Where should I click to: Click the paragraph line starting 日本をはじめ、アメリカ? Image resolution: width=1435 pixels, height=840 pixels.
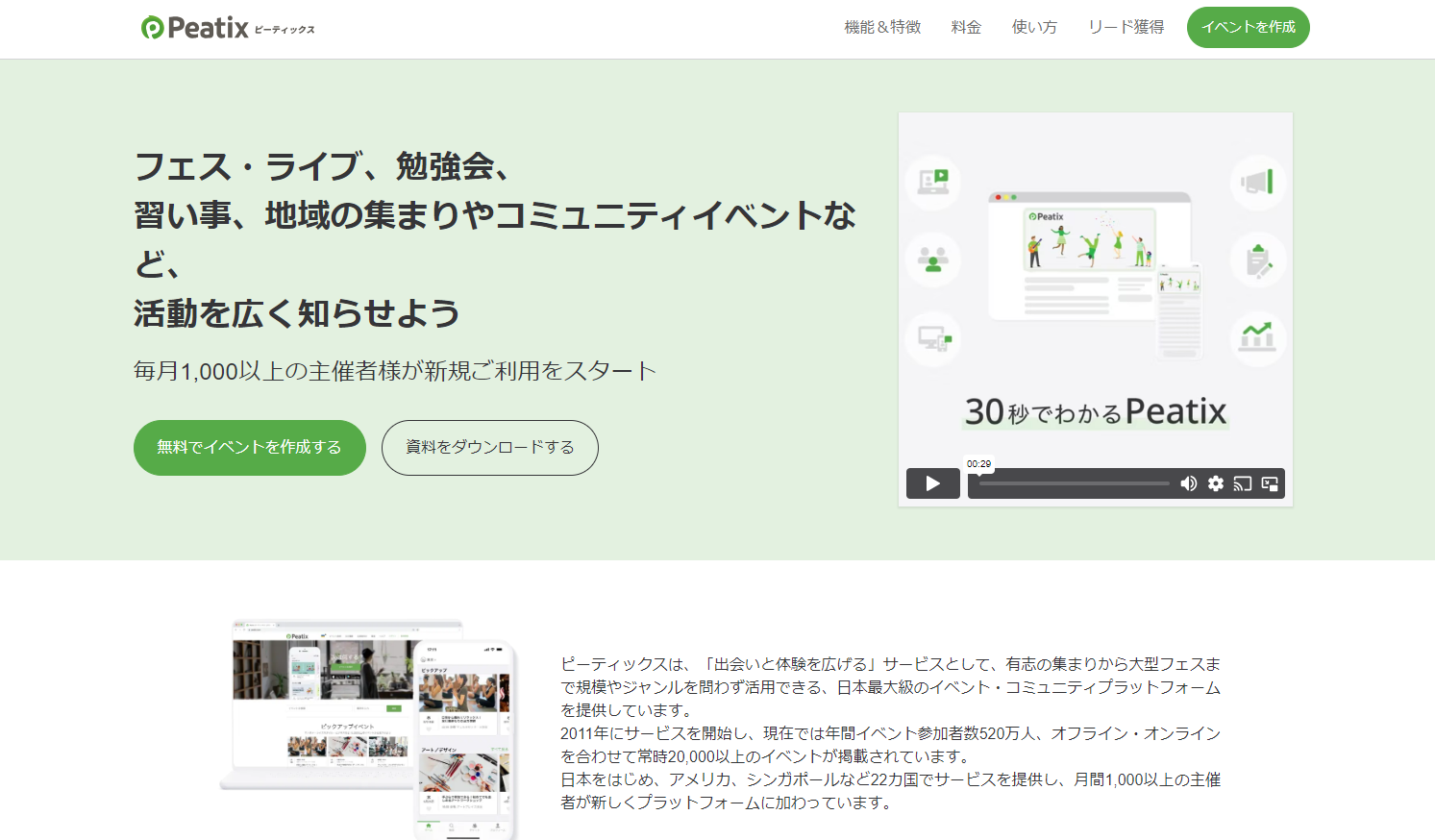890,779
